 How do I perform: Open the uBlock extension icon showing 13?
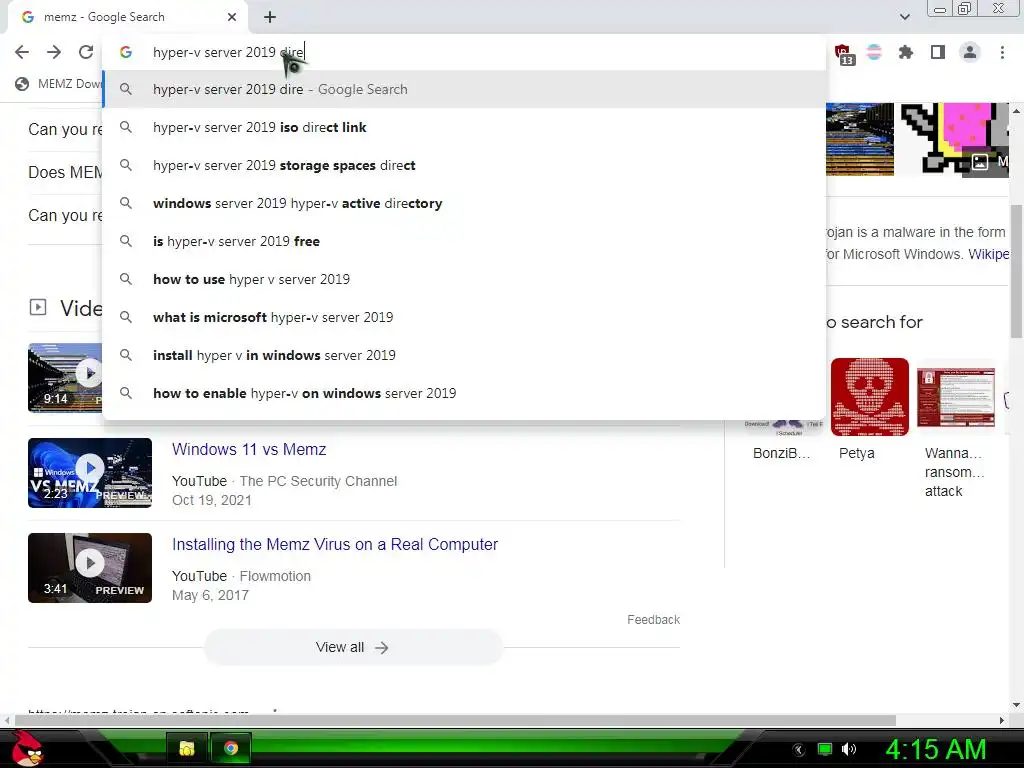click(x=844, y=54)
